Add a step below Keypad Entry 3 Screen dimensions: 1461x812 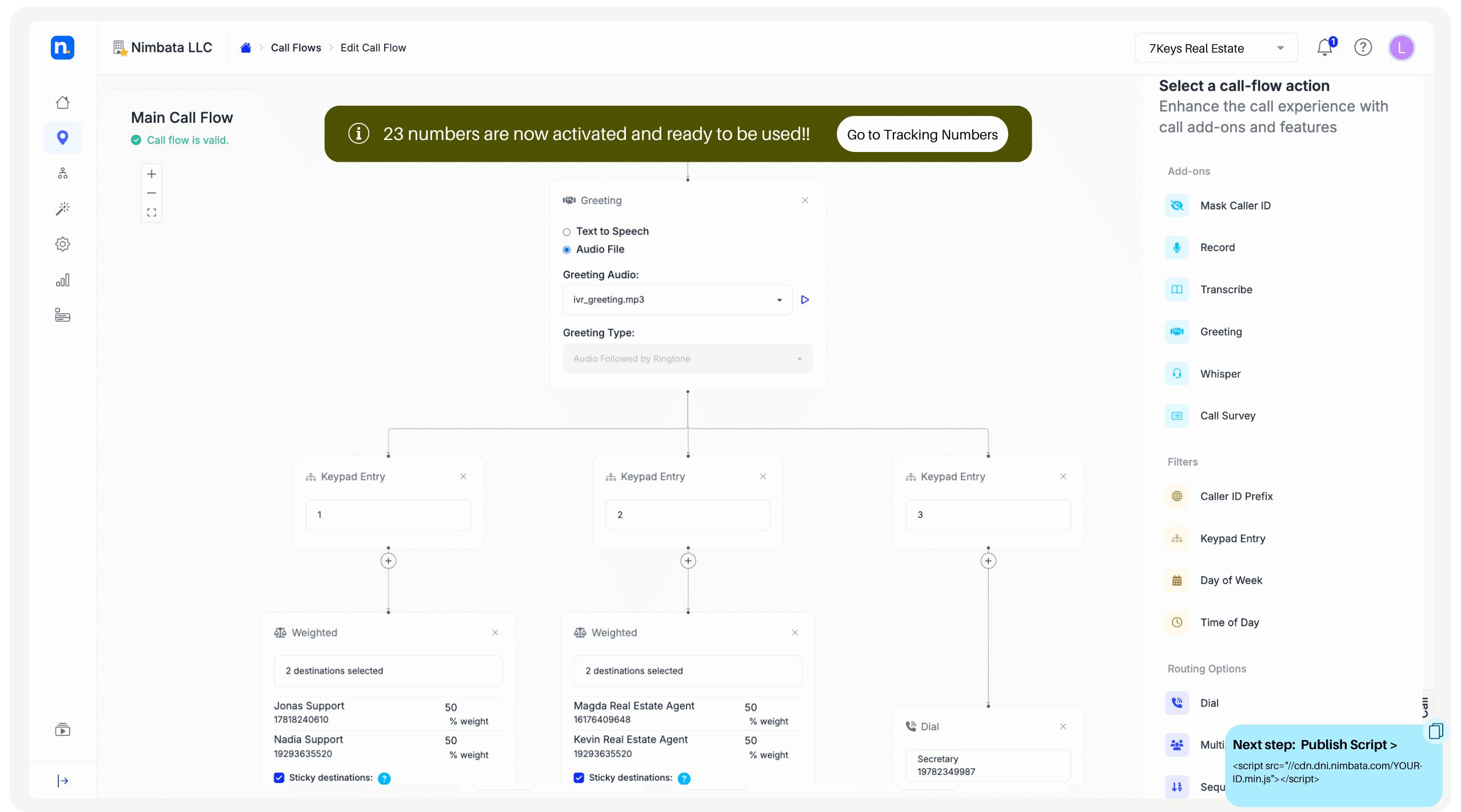pos(988,561)
